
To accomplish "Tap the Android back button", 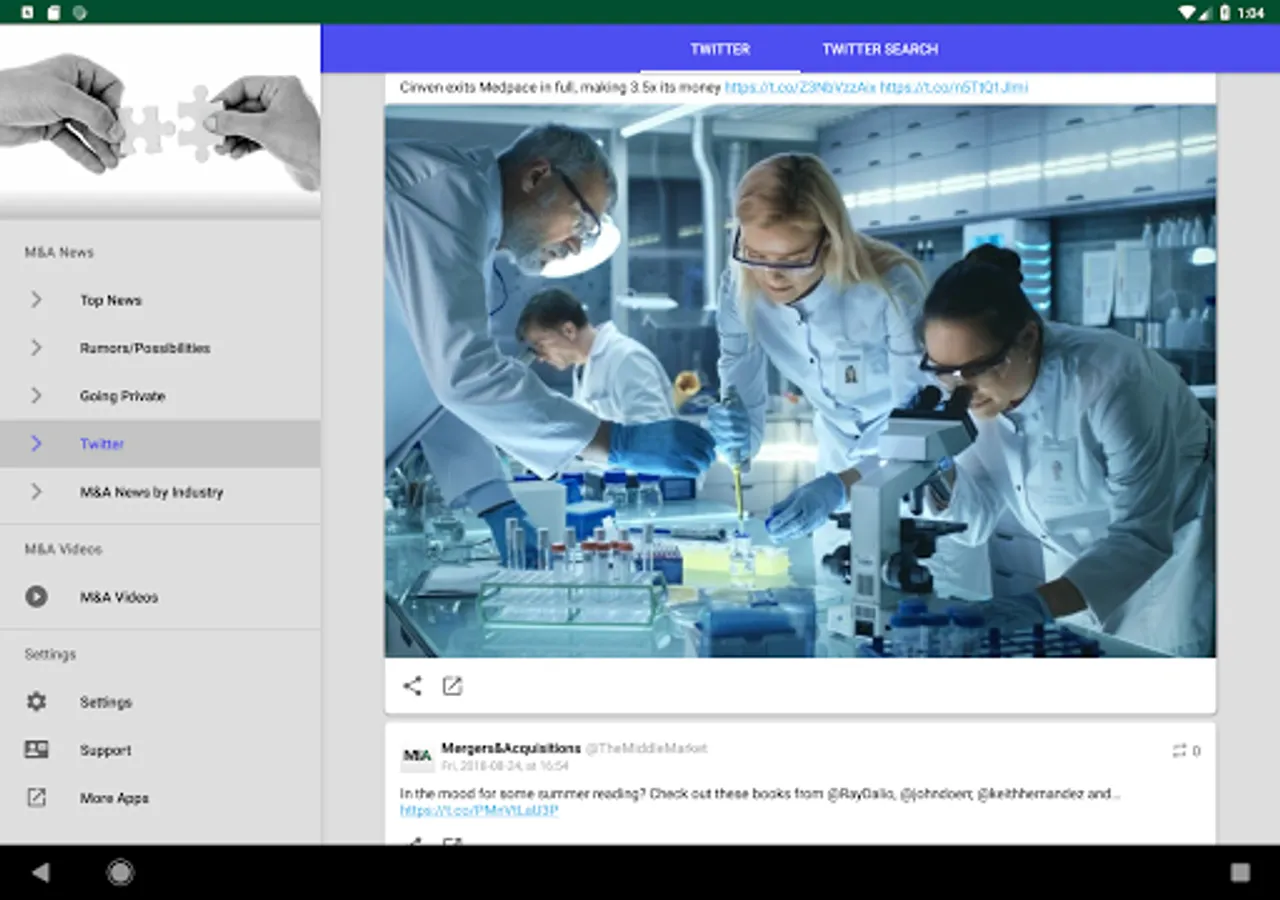I will 40,873.
